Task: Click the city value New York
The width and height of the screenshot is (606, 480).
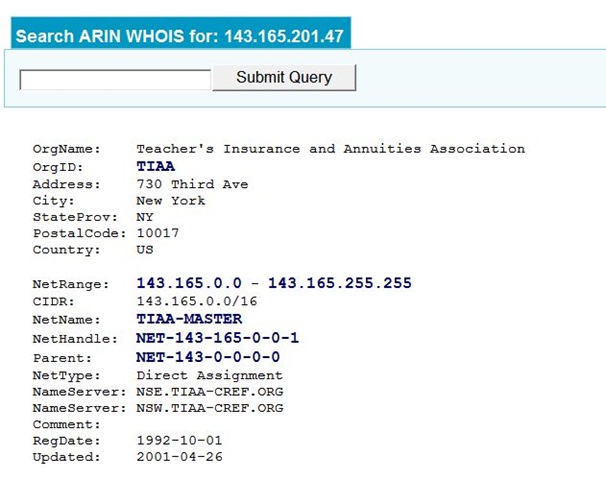Action: click(171, 201)
